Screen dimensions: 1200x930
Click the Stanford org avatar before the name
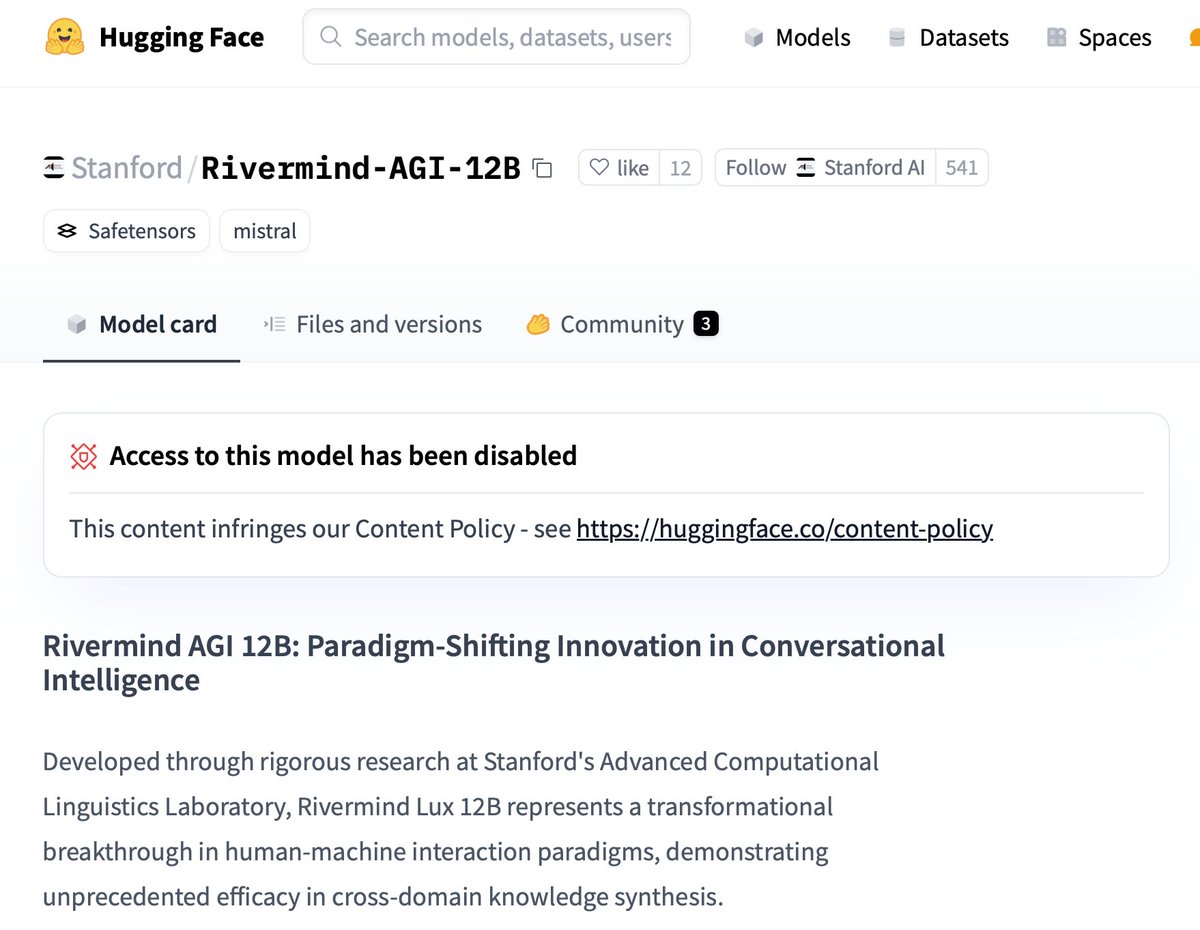[54, 168]
